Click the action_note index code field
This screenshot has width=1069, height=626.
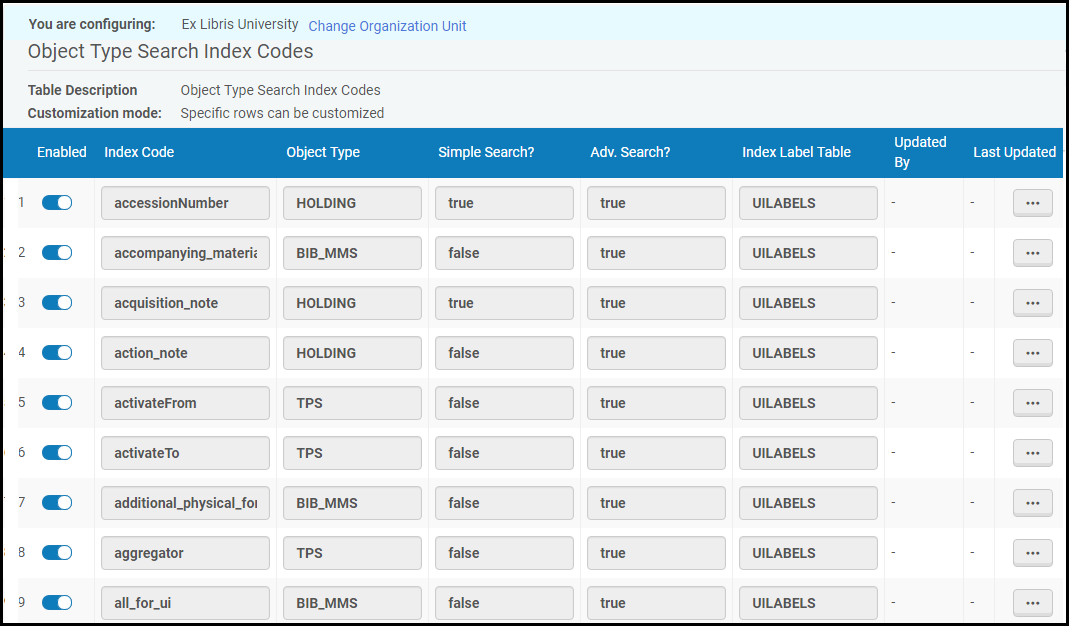click(185, 353)
